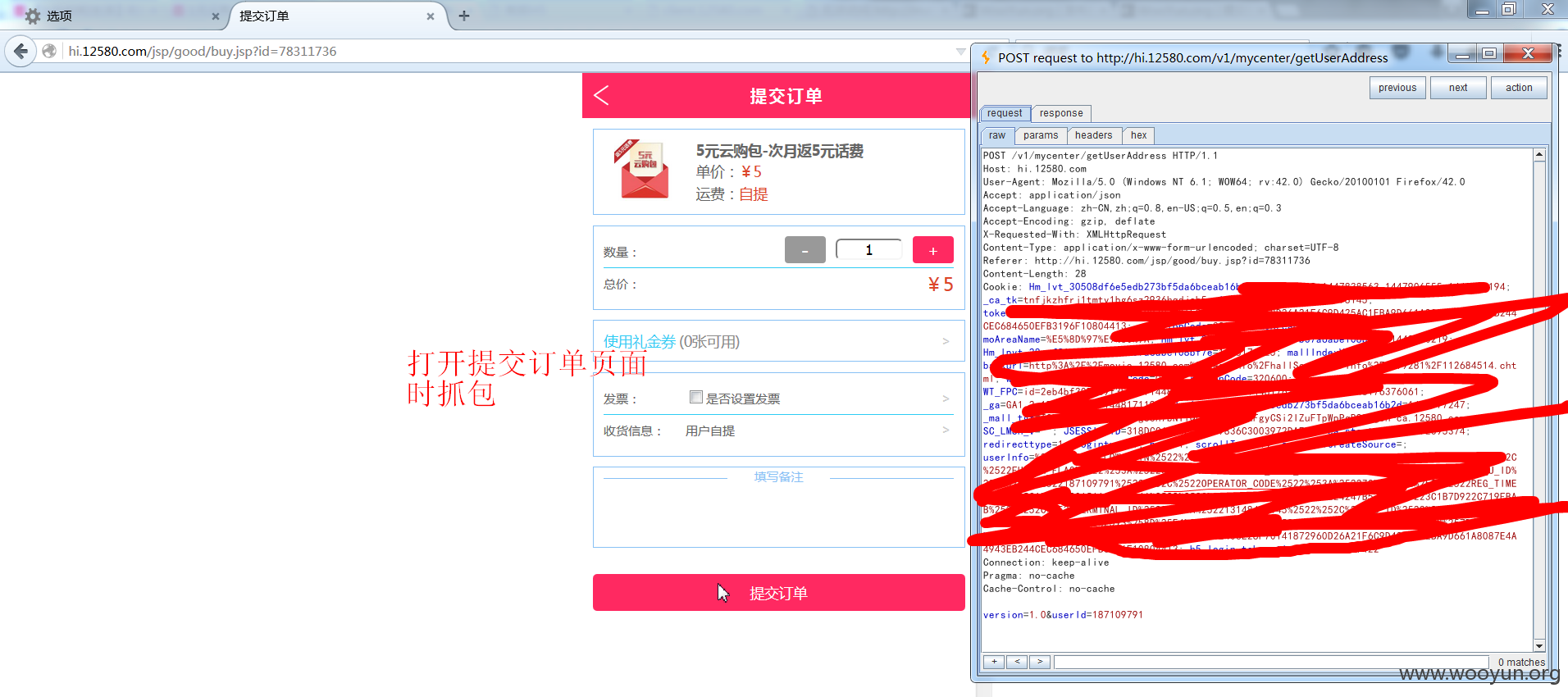Click the URL address bar
This screenshot has width=1568, height=697.
[508, 51]
